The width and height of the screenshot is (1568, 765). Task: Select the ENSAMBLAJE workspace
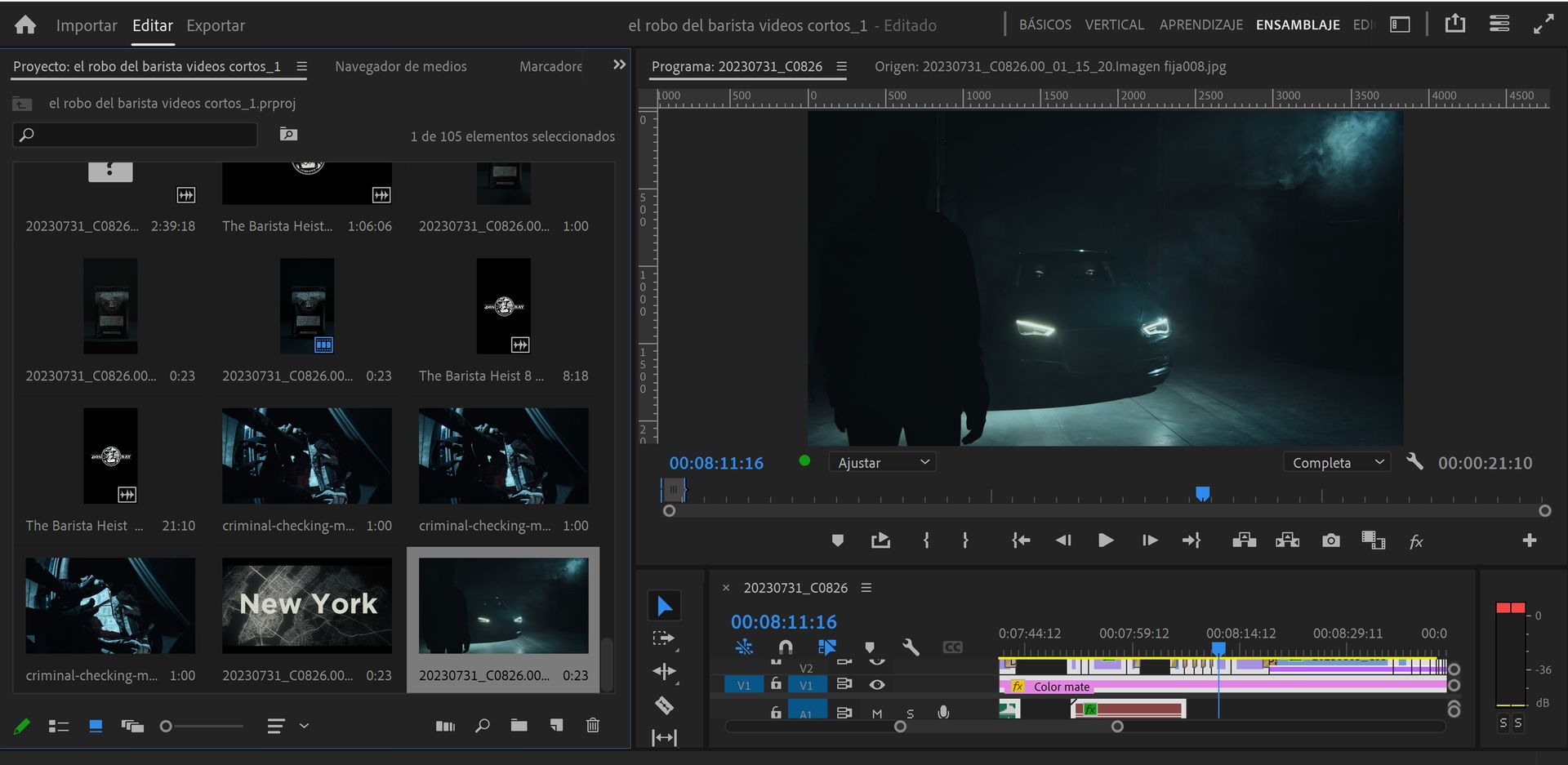coord(1298,24)
